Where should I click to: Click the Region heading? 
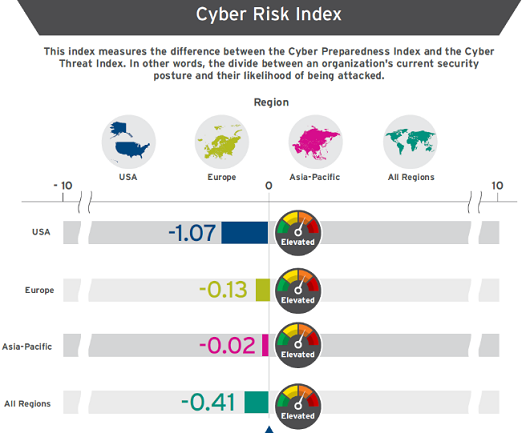(x=271, y=102)
